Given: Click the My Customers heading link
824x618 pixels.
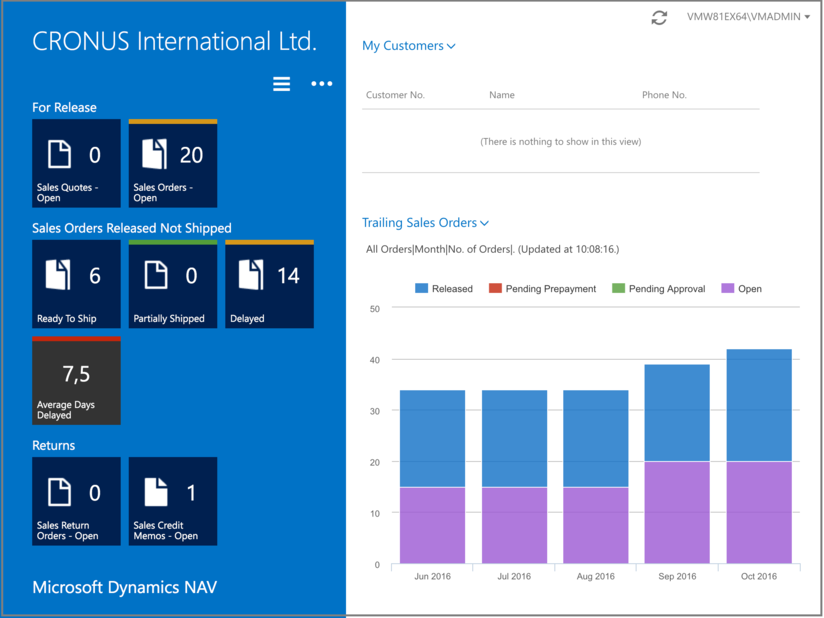Looking at the screenshot, I should click(x=403, y=45).
